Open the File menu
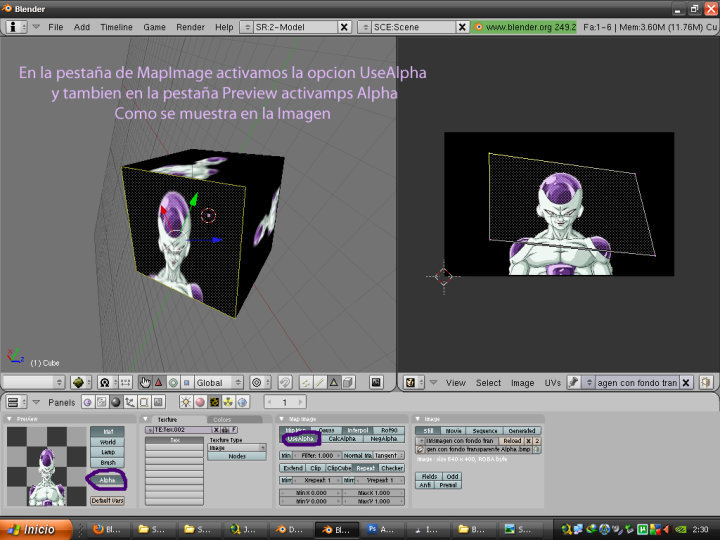This screenshot has height=540, width=720. [56, 27]
